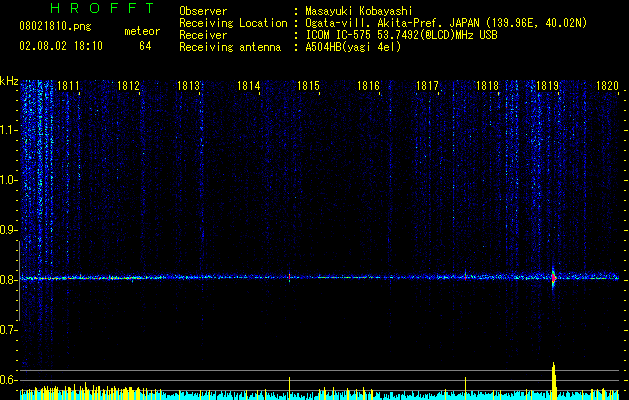This screenshot has height=400, width=629.
Task: Click the receiver text ICOM IC-575 53.7492
Action: 401,35
